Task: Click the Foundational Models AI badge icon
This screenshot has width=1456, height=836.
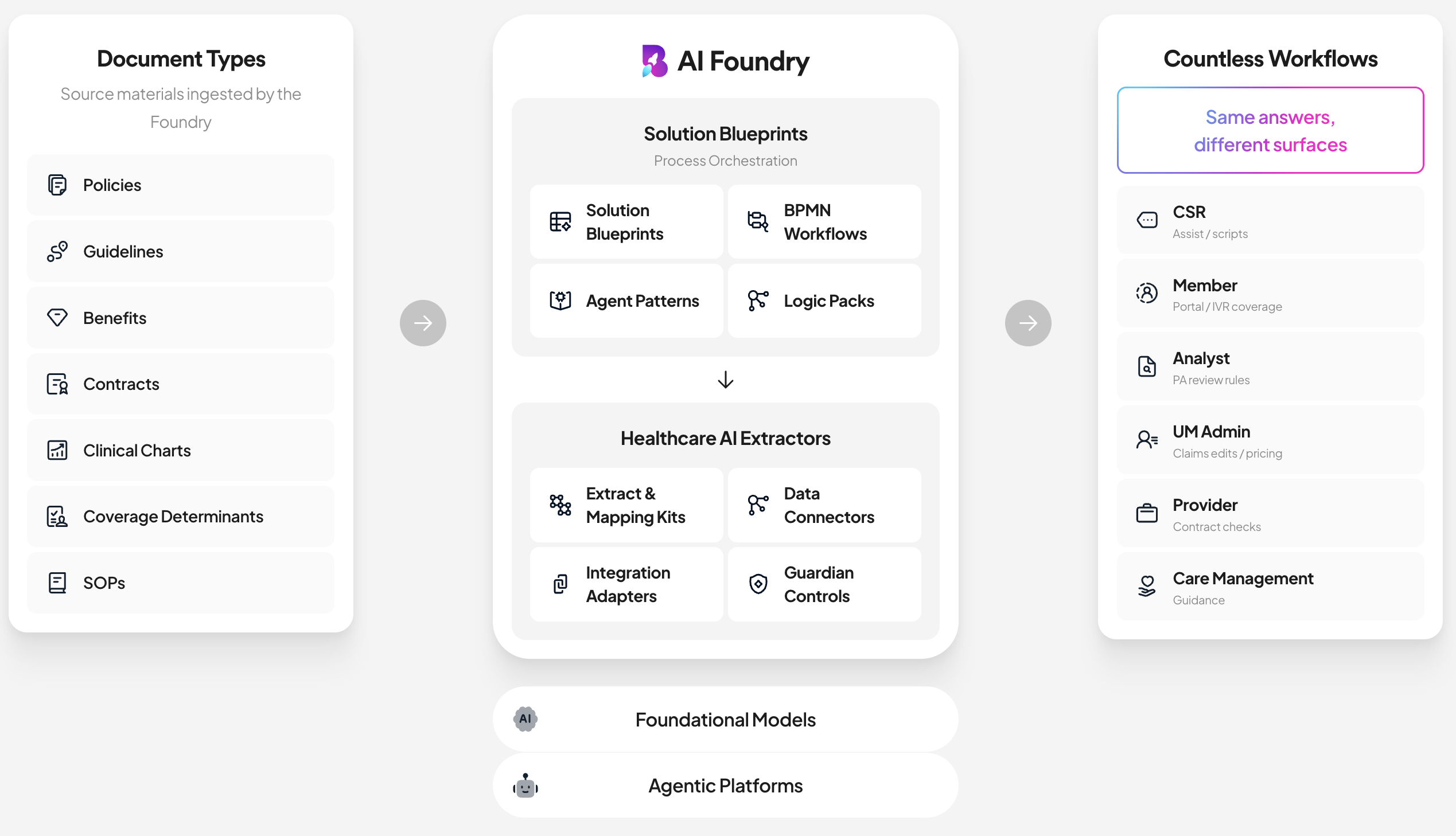Action: pyautogui.click(x=525, y=719)
